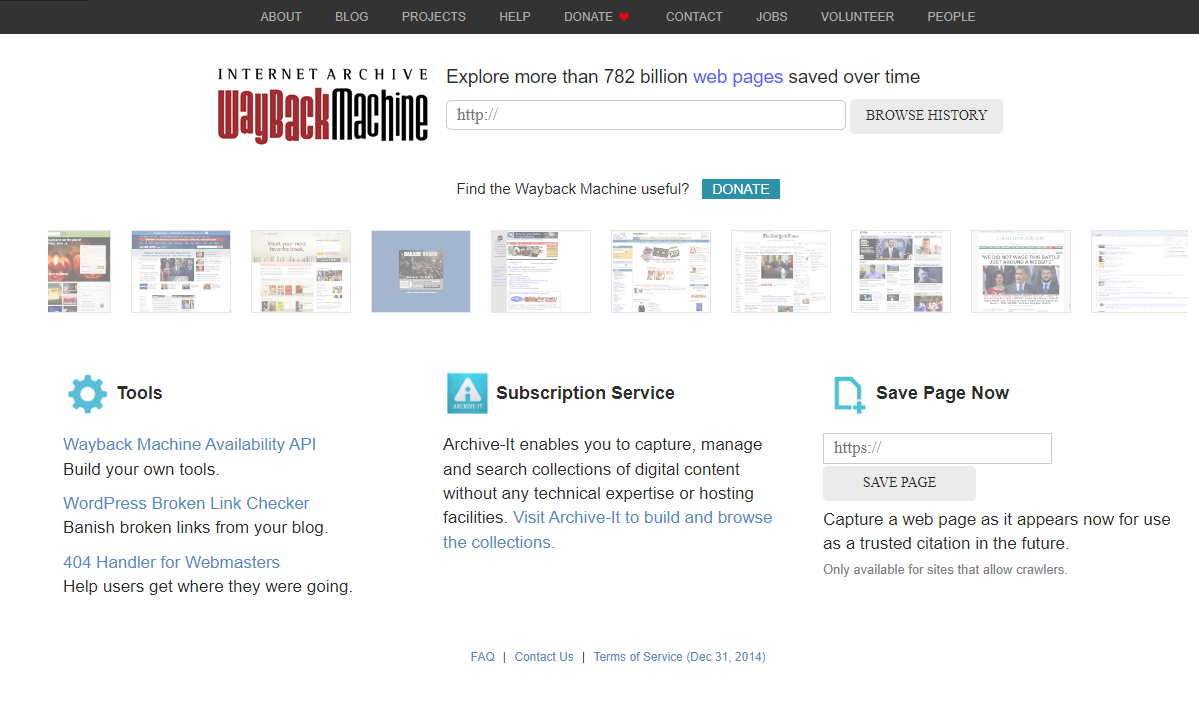Click the Save Page Now document icon
The image size is (1199, 712).
(849, 395)
